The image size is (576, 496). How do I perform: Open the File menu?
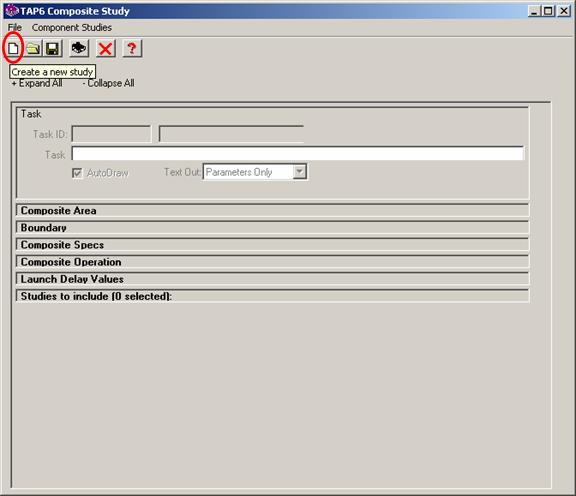(15, 28)
